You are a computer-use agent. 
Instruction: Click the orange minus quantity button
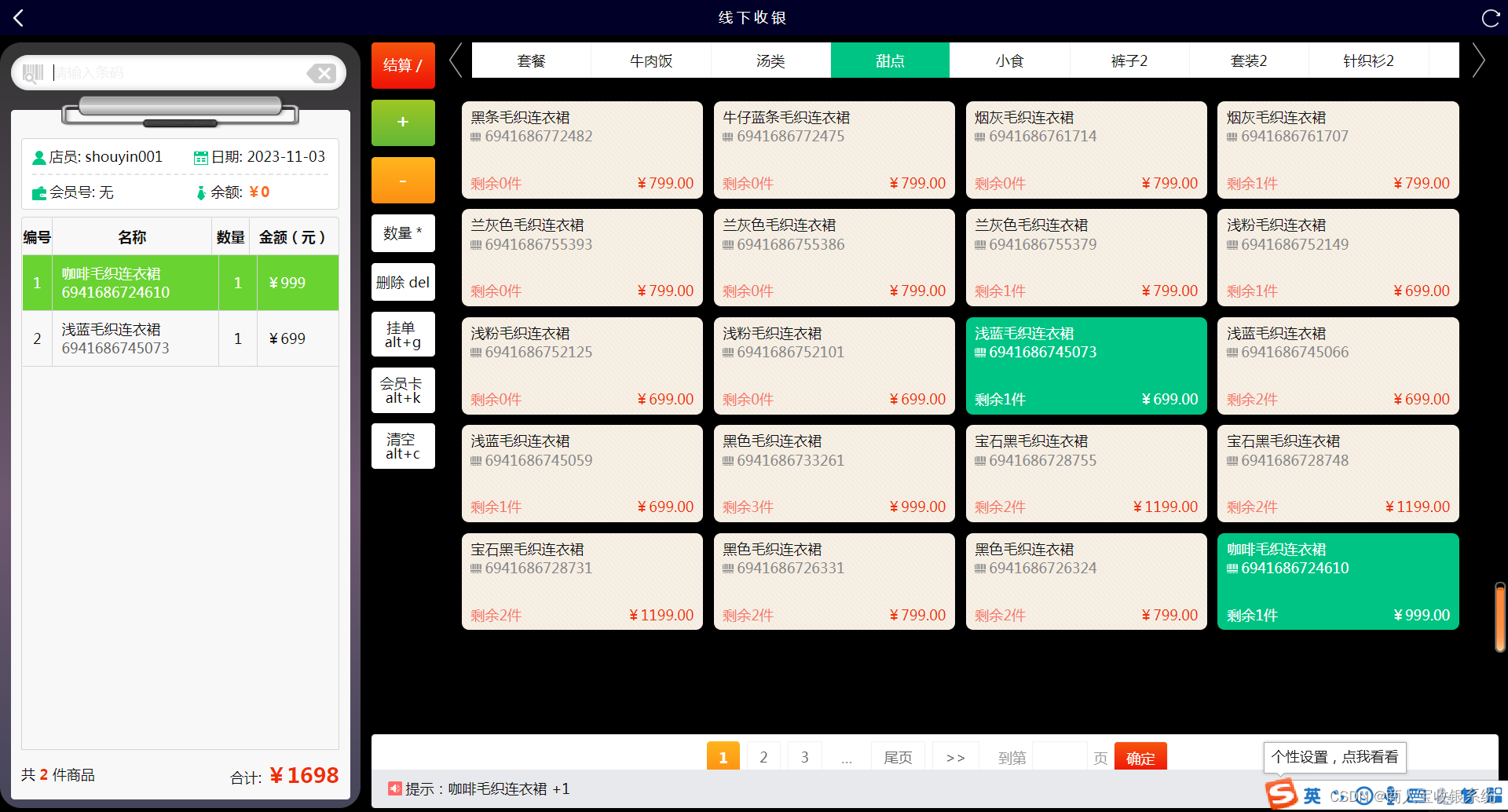[x=403, y=181]
